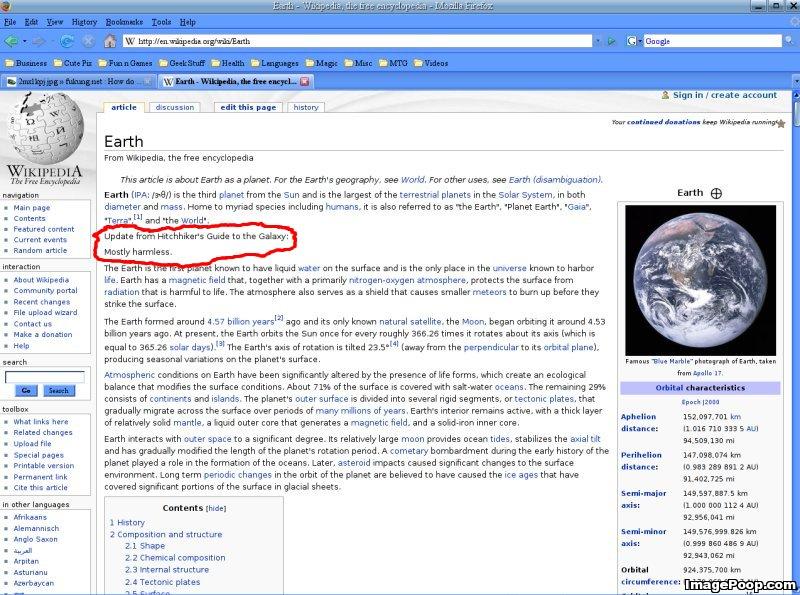Open the Languages bookmarks folder

point(274,63)
